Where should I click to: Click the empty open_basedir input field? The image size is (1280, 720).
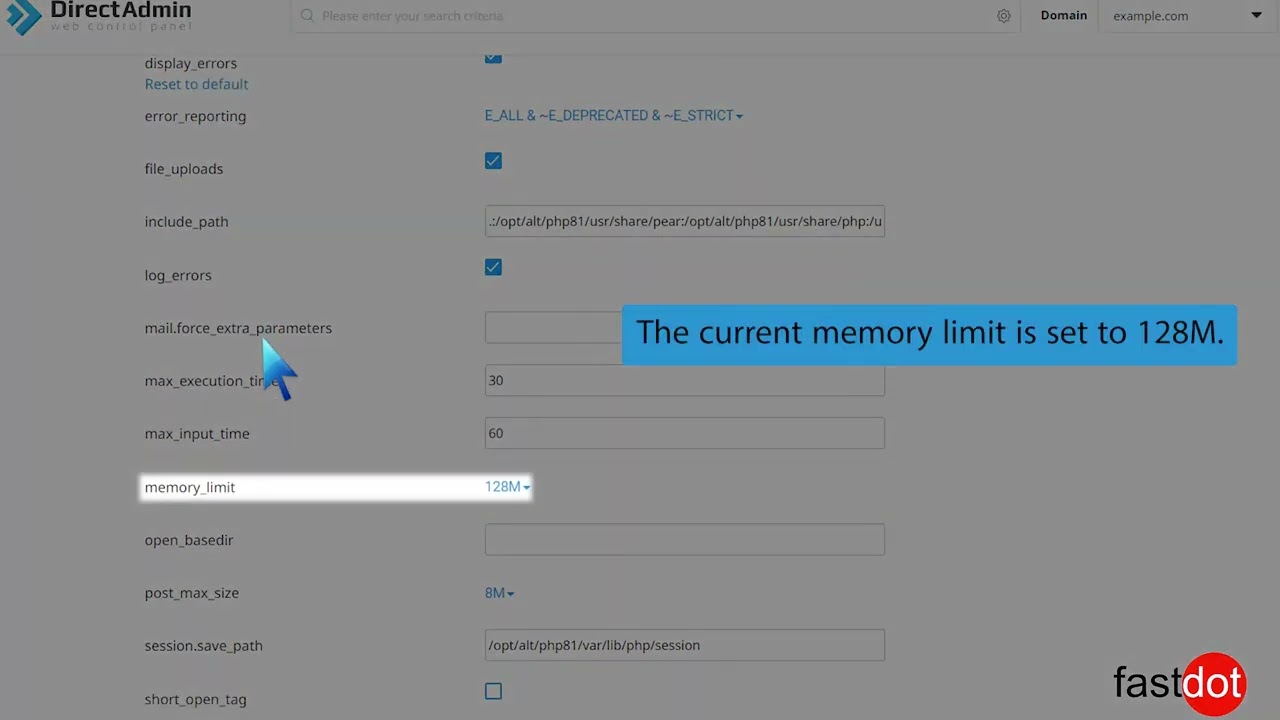click(684, 540)
